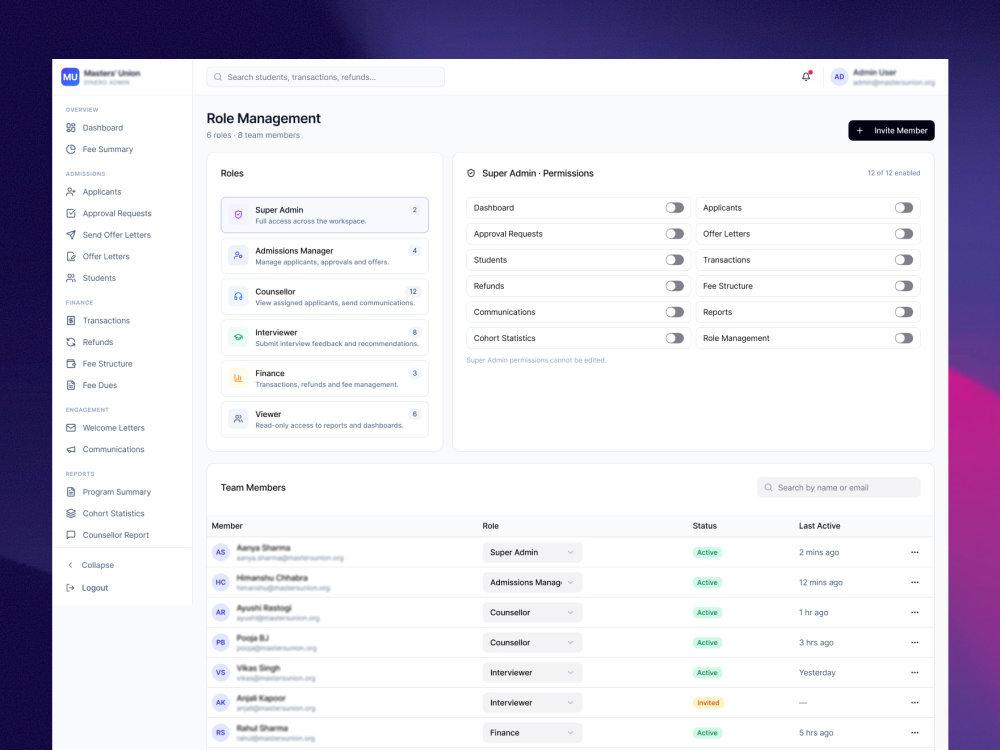This screenshot has width=1000, height=750.
Task: Open Fee Summary in the sidebar
Action: coord(99,149)
